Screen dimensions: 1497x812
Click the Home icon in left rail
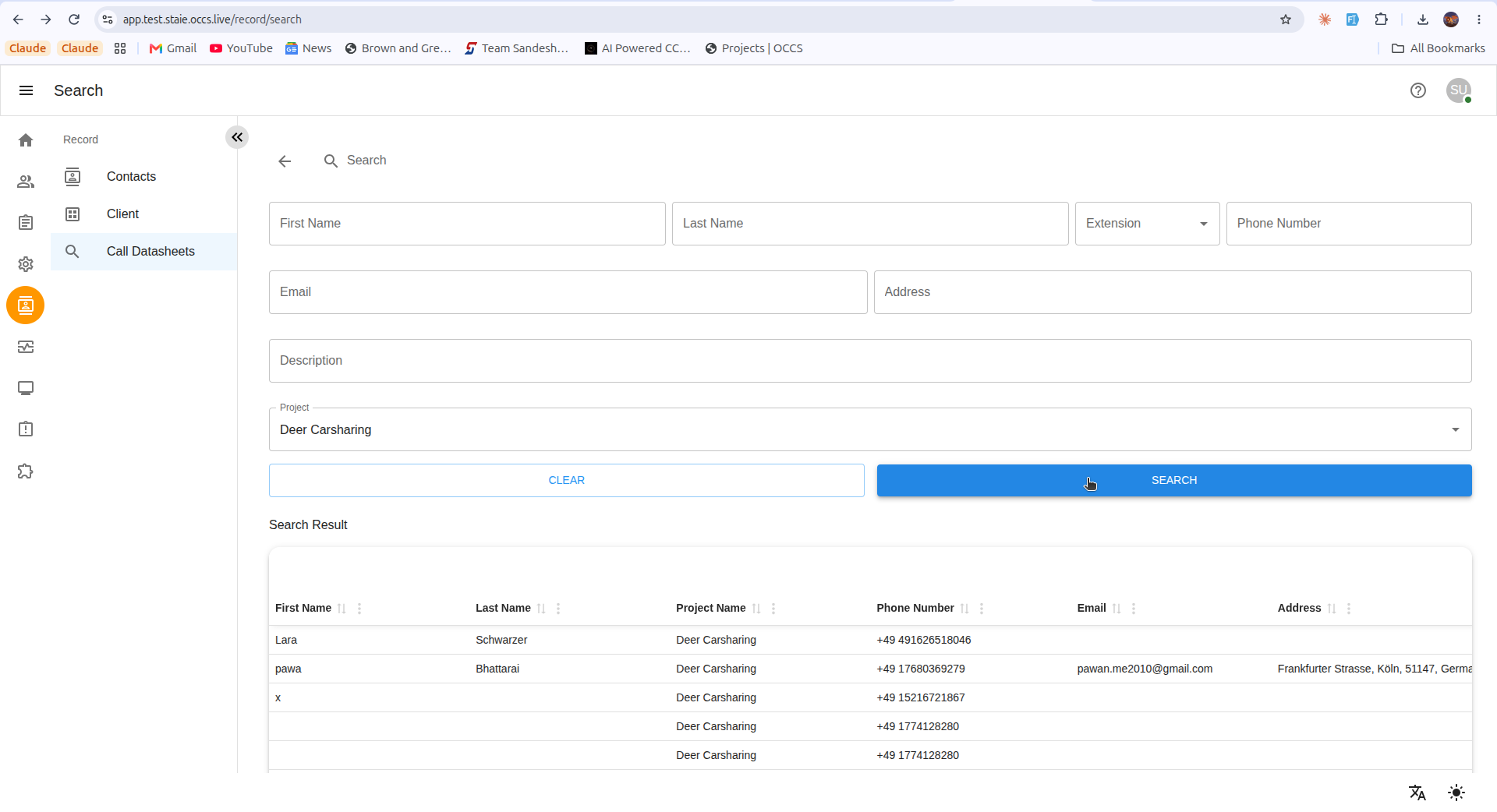pyautogui.click(x=26, y=140)
